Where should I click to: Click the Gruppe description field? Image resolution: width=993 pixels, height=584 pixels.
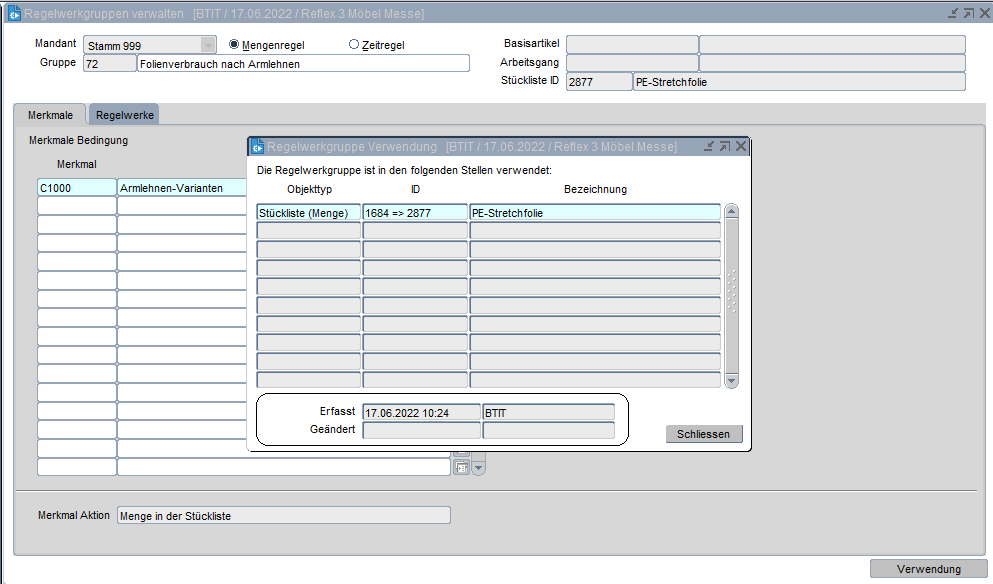tap(303, 64)
